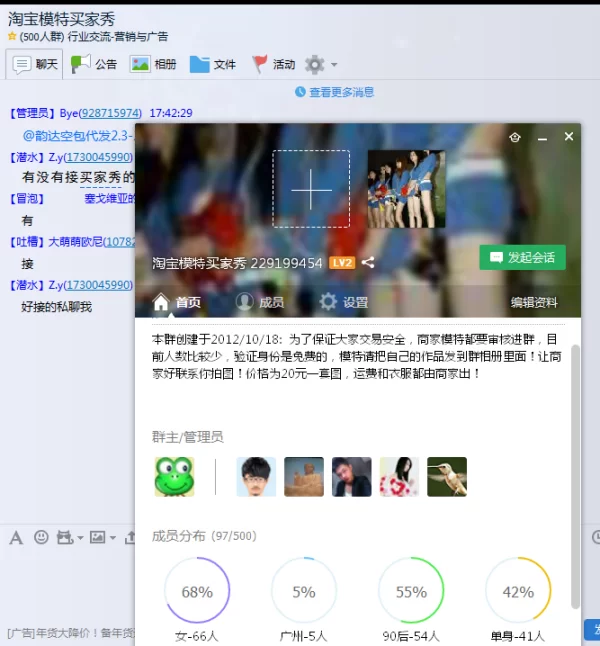Click the share icon beside LV2 badge
Screen dimensions: 600x646
(368, 262)
